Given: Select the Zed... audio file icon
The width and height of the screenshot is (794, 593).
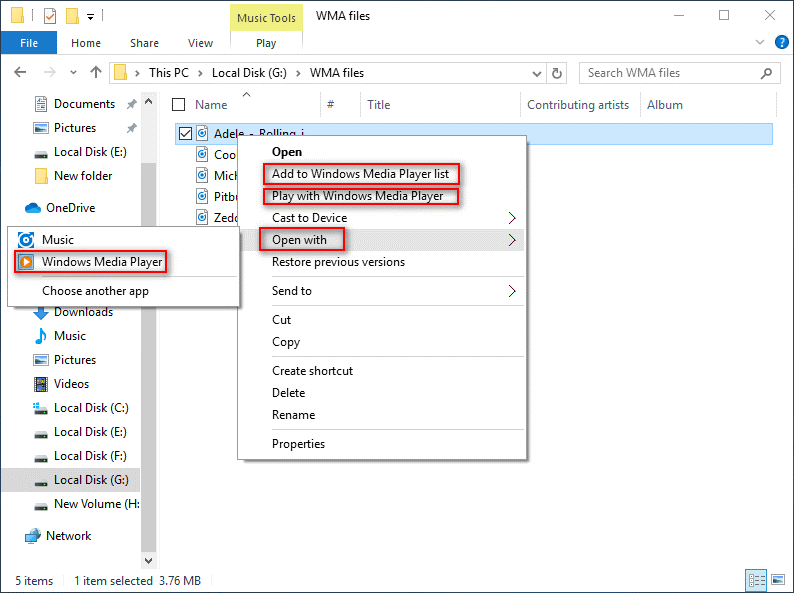Looking at the screenshot, I should pos(202,217).
